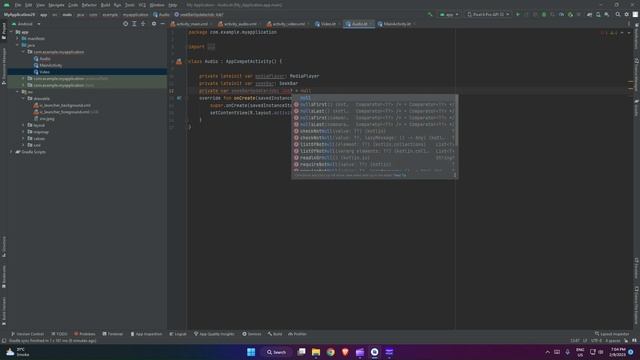The height and width of the screenshot is (360, 640).
Task: Open Search Everywhere magnifier in top toolbar
Action: point(618,14)
